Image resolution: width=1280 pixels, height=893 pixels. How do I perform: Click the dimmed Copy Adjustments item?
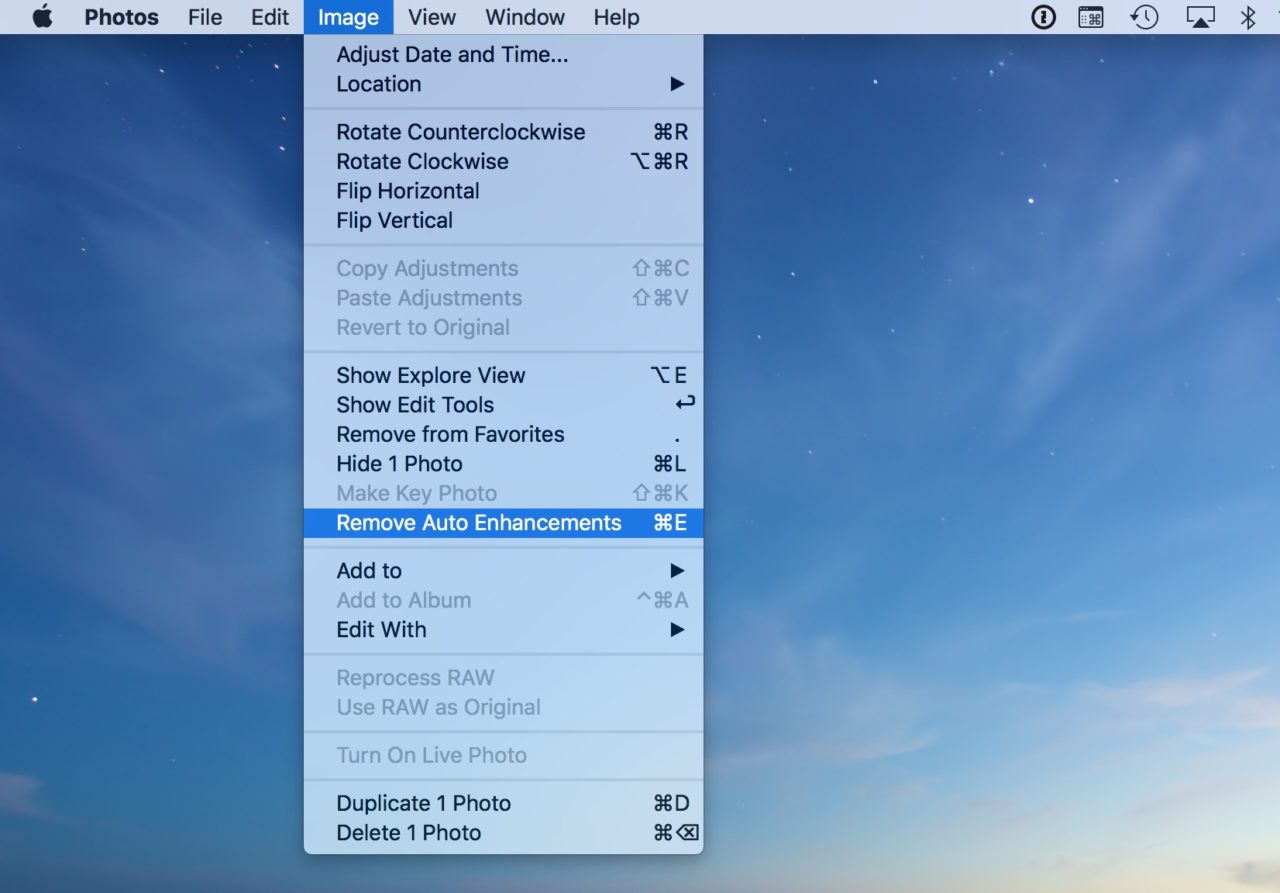point(503,268)
